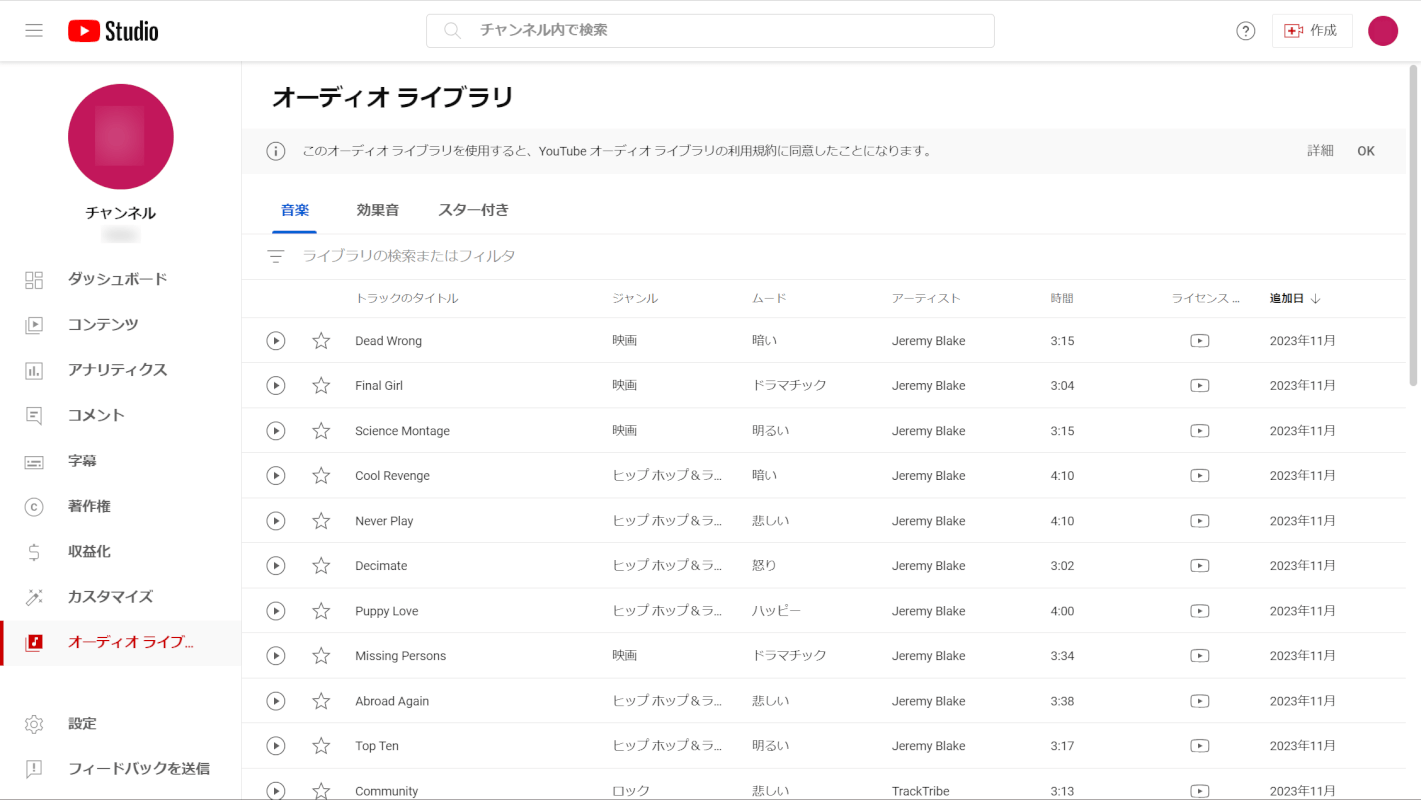This screenshot has width=1421, height=800.
Task: Play the Dead Wrong track
Action: click(x=276, y=341)
